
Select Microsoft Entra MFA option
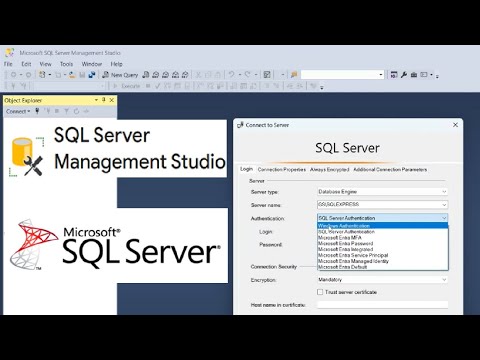(382, 238)
